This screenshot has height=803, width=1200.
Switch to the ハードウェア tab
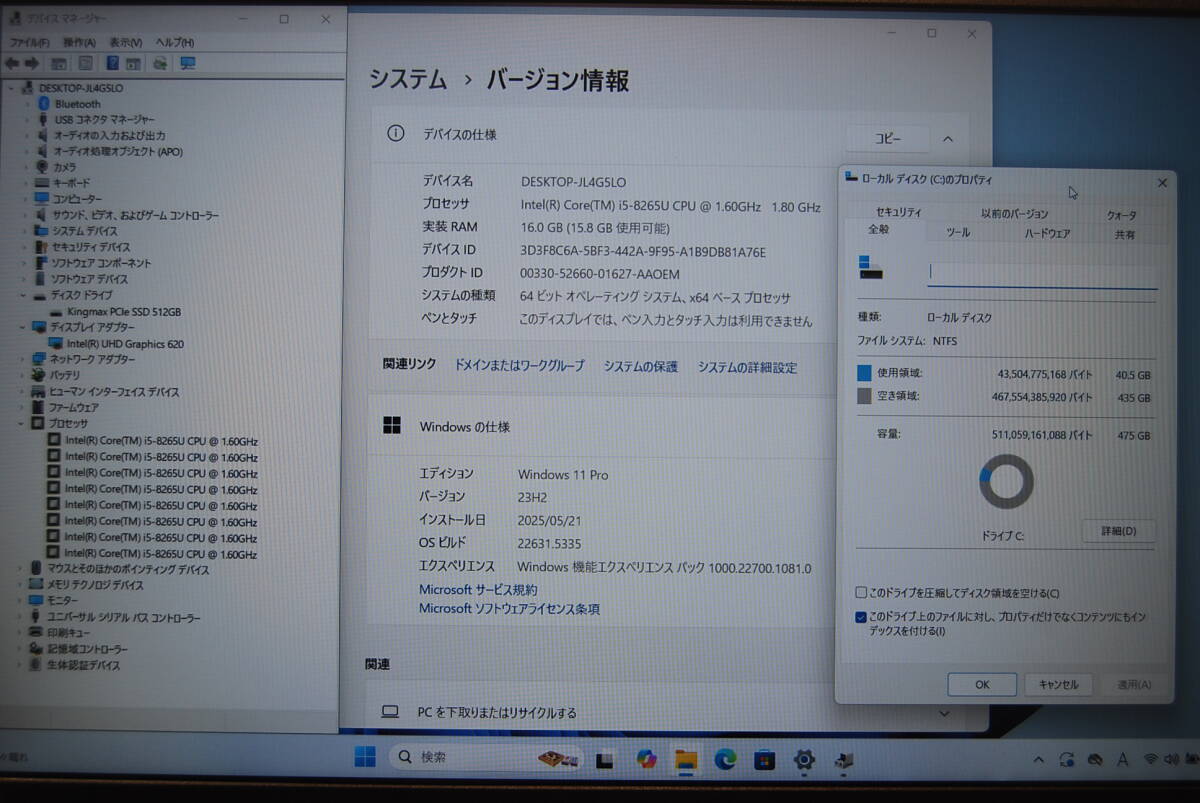click(1048, 234)
